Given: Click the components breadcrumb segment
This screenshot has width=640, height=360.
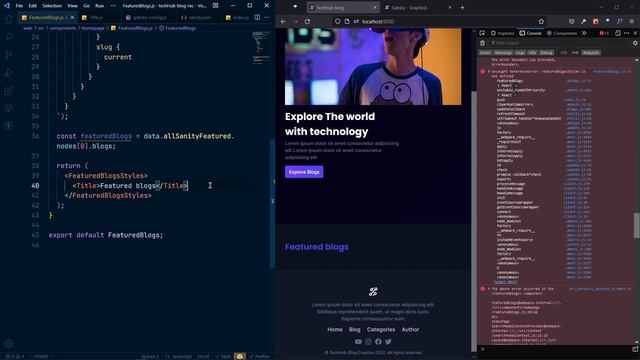Looking at the screenshot, I should [62, 28].
